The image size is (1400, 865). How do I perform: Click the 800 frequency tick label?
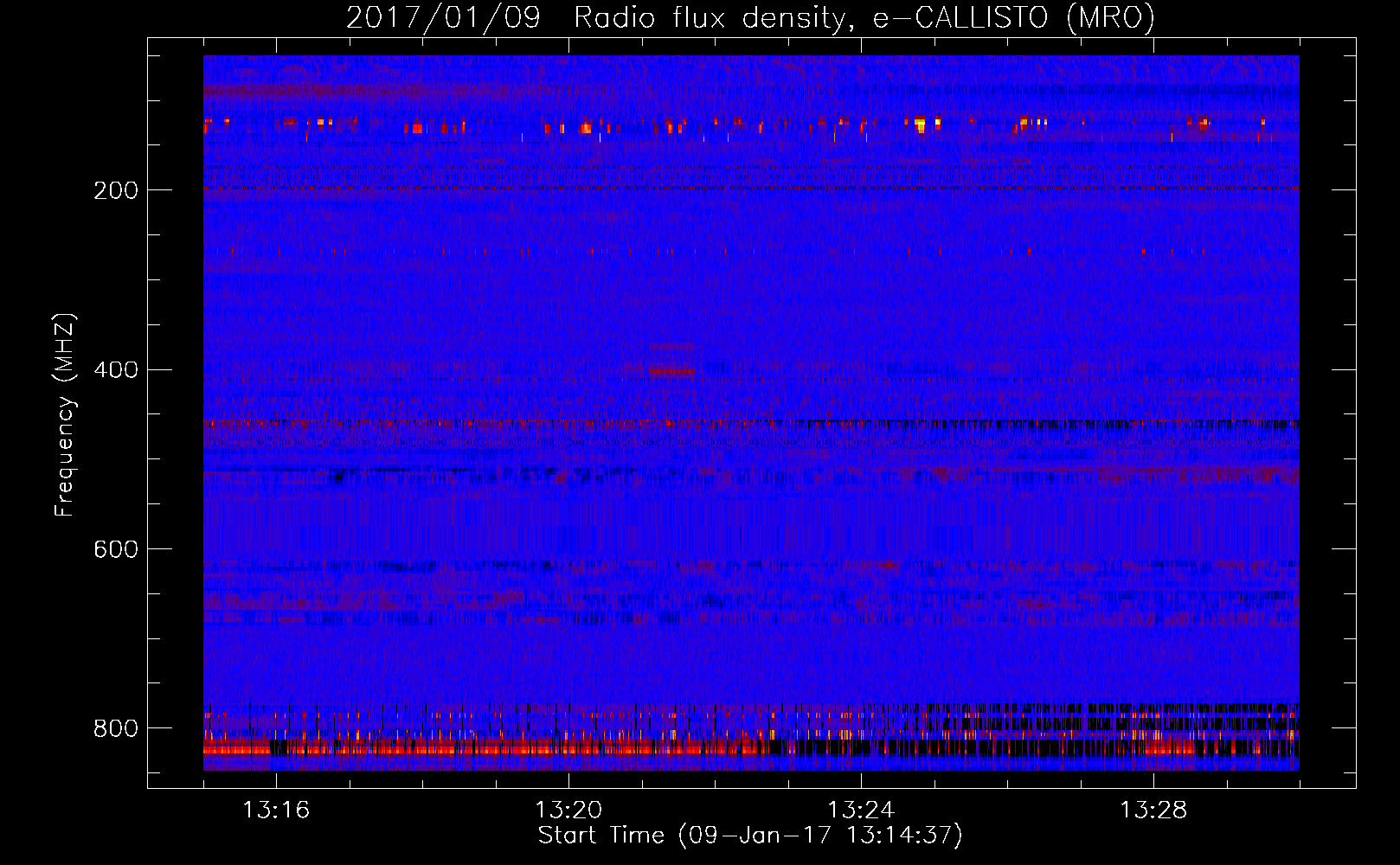tap(116, 728)
